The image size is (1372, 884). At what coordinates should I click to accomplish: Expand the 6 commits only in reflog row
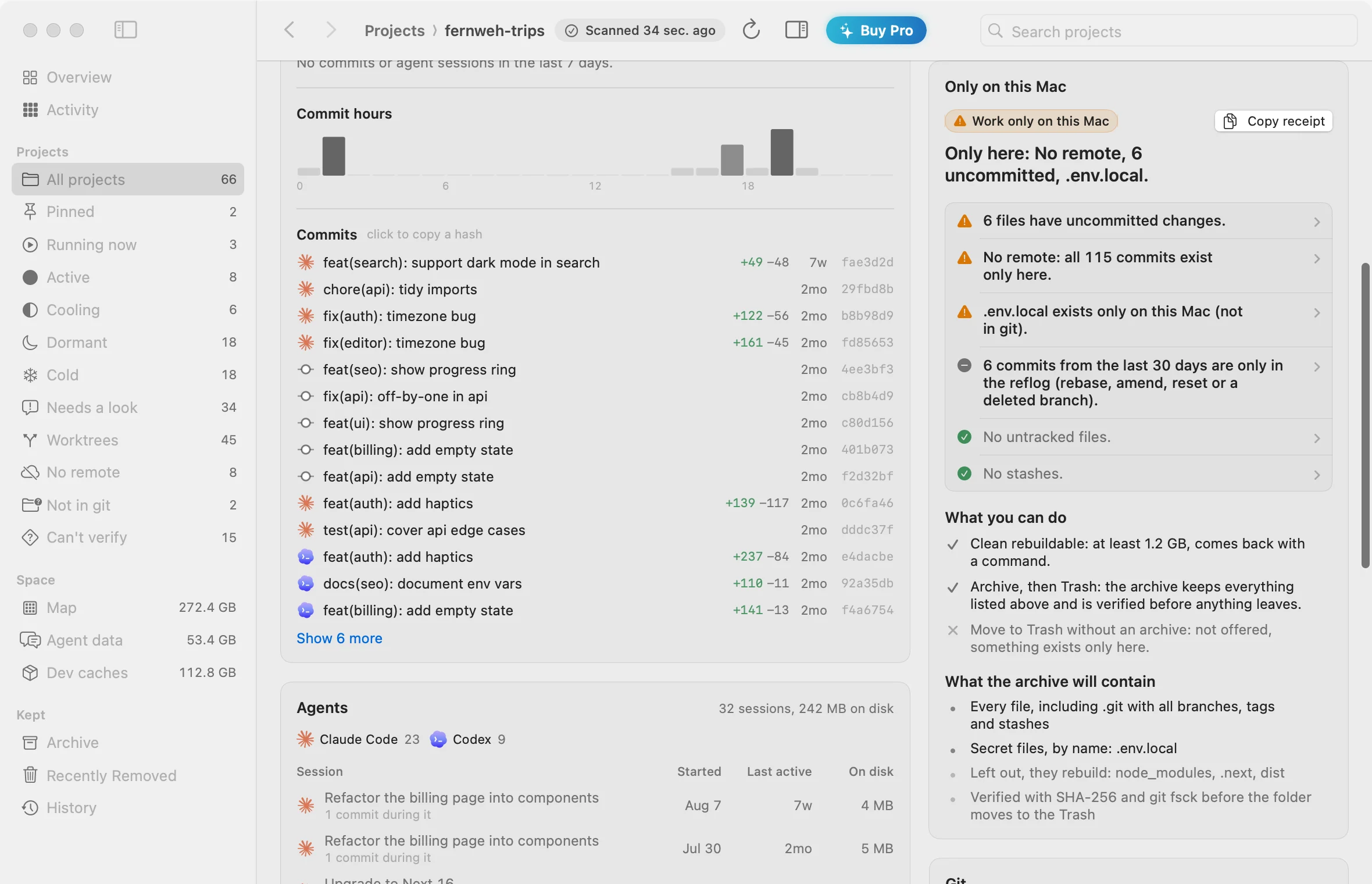[x=1138, y=383]
